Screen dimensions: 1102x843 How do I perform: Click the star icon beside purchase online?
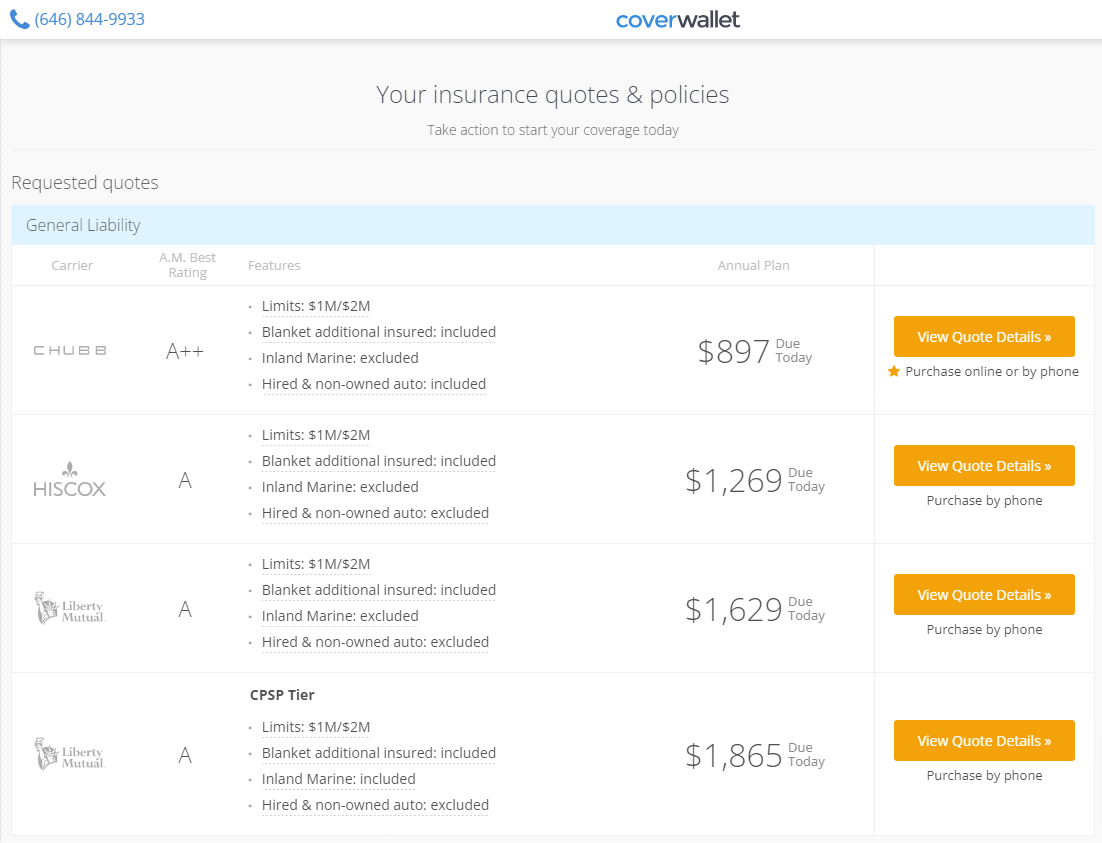click(x=894, y=371)
